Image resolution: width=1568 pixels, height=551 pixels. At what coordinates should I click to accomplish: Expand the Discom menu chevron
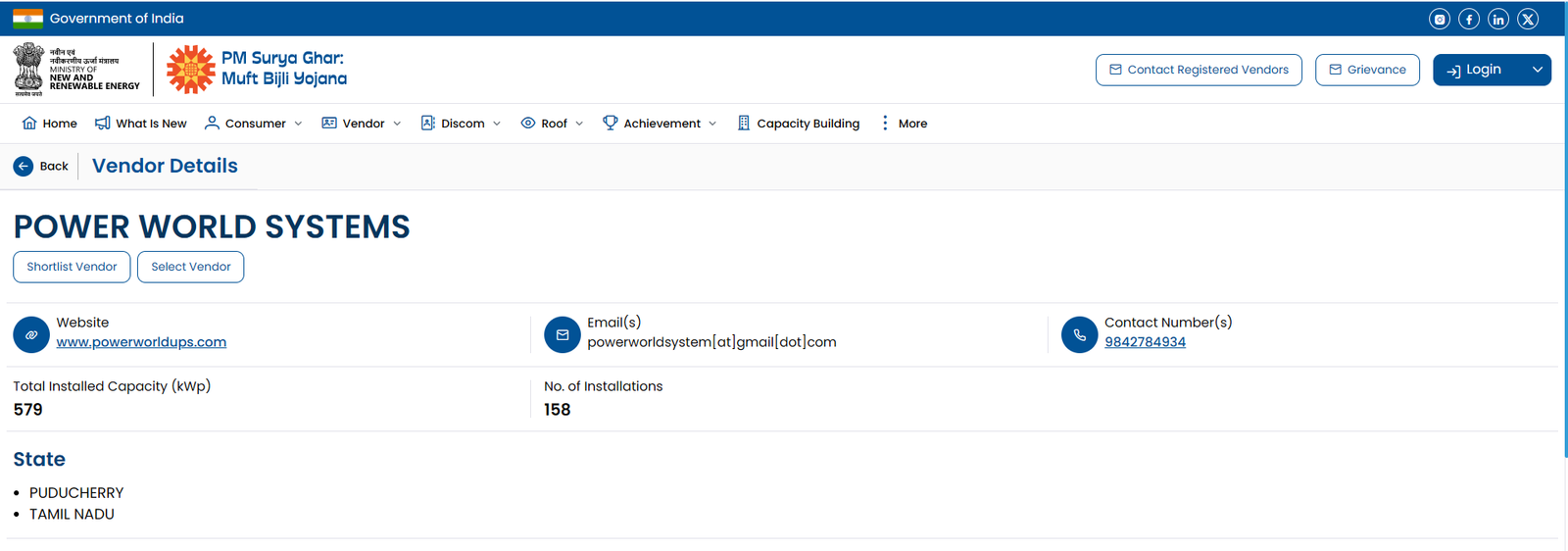tap(497, 124)
